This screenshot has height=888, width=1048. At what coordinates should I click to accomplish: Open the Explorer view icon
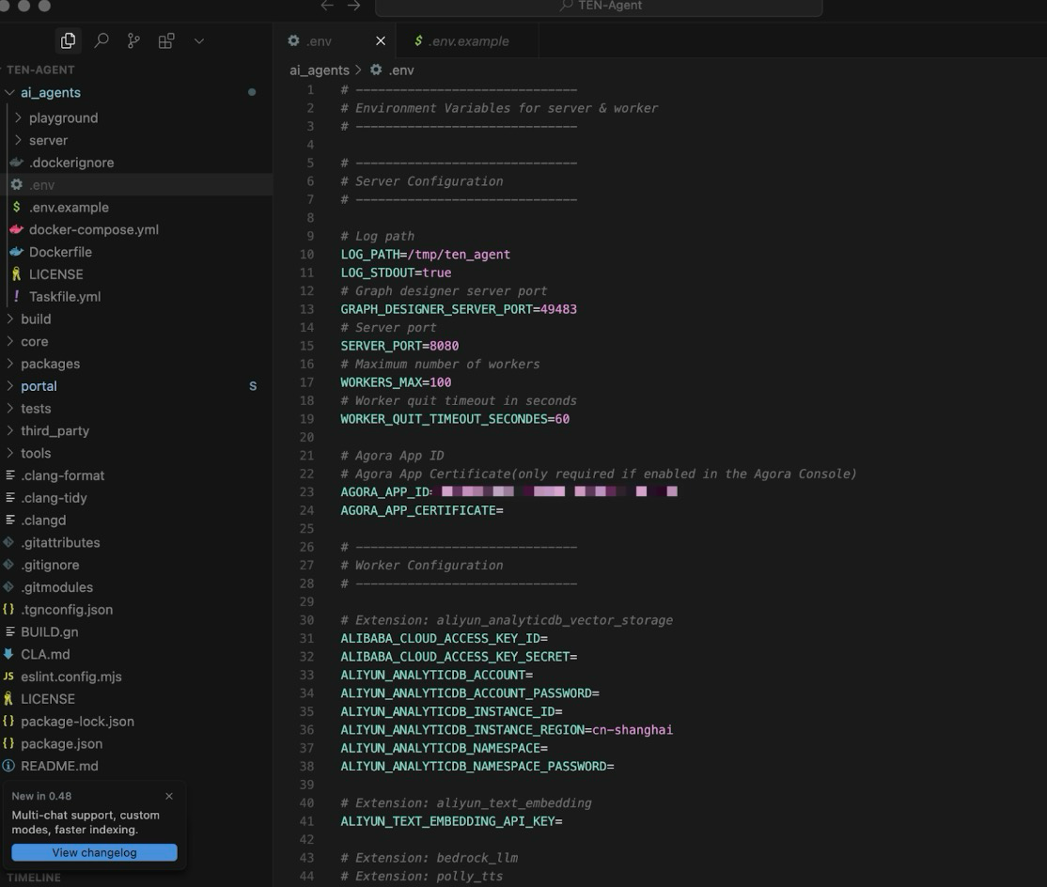68,41
